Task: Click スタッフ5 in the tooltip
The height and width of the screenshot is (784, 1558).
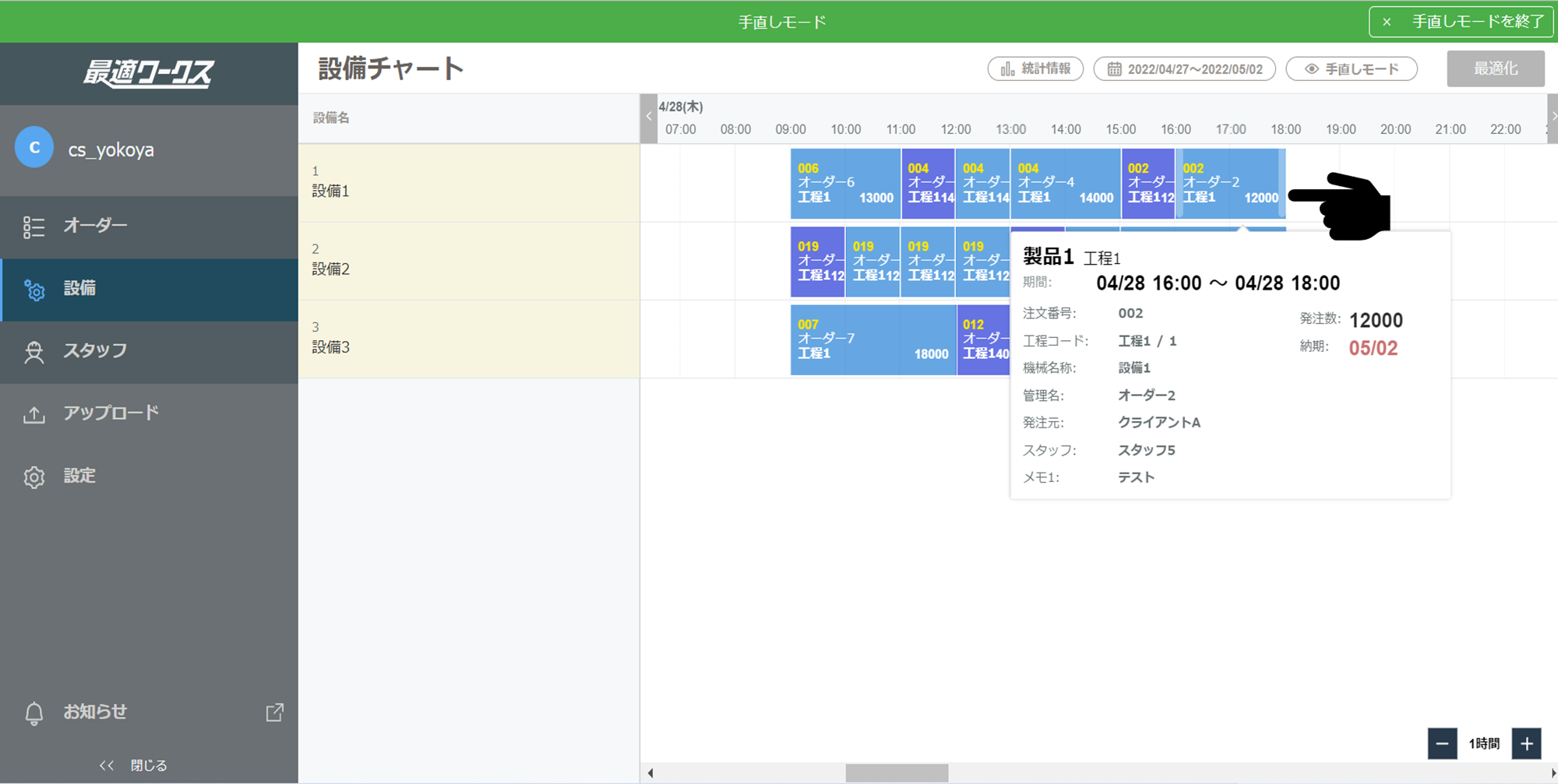Action: pyautogui.click(x=1147, y=450)
